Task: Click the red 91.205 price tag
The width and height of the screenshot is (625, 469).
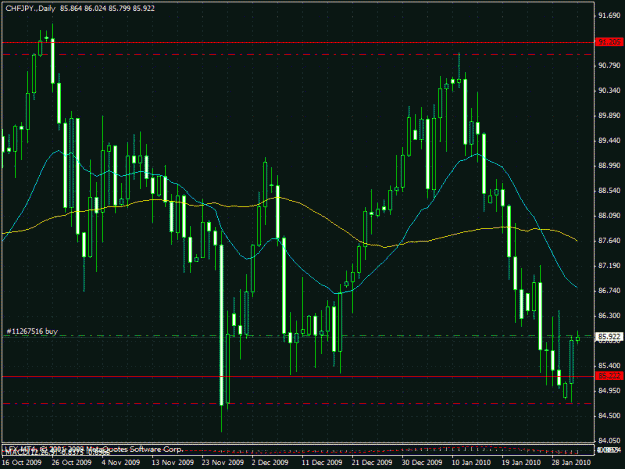Action: pyautogui.click(x=609, y=42)
